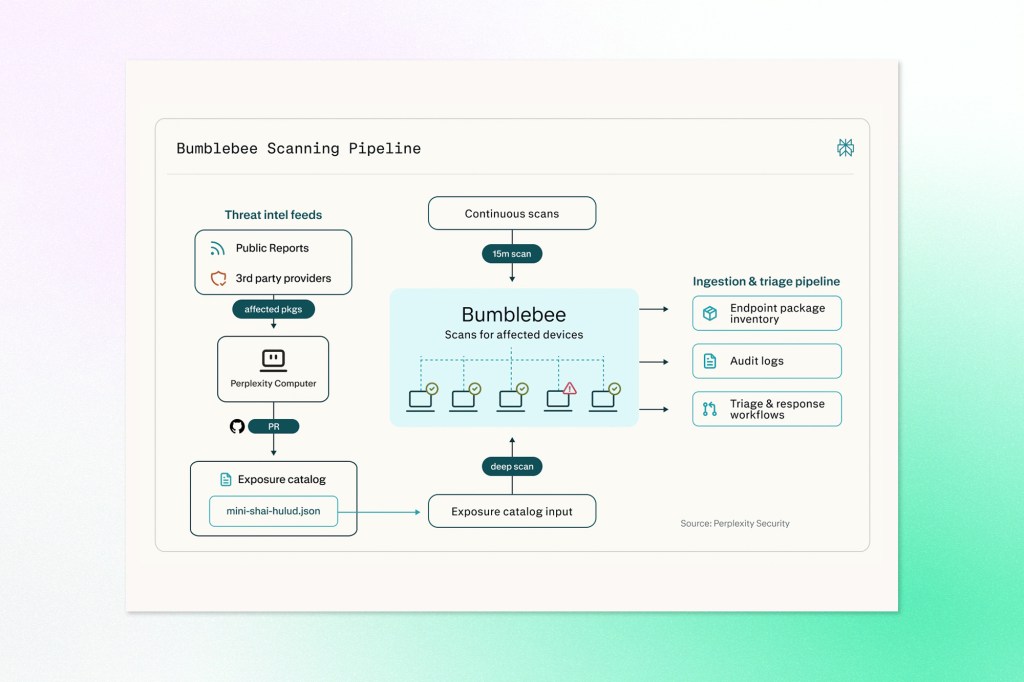Image resolution: width=1024 pixels, height=682 pixels.
Task: Click the affected pkgs pill label
Action: click(x=273, y=309)
